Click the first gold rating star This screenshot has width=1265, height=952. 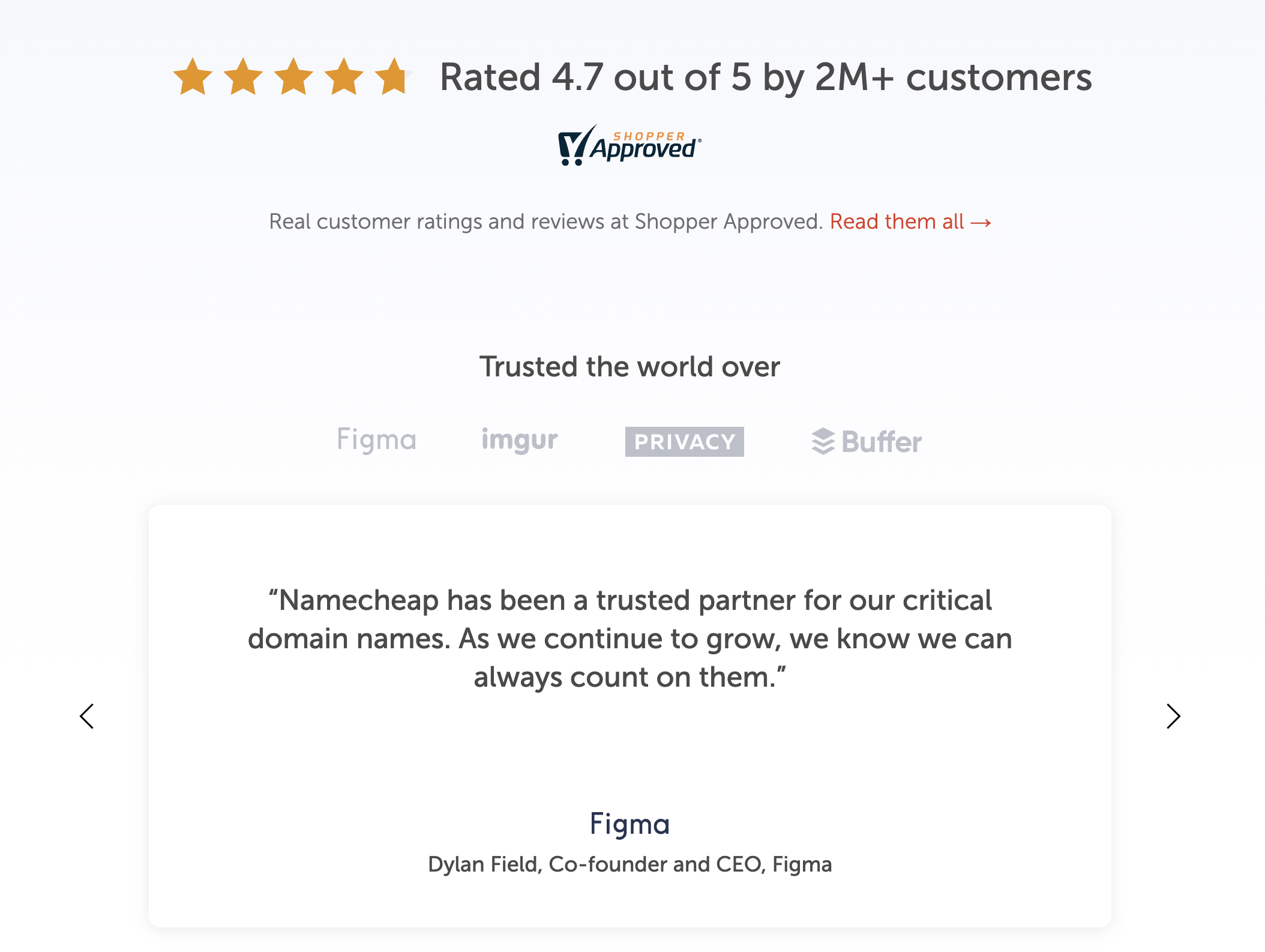(x=194, y=77)
